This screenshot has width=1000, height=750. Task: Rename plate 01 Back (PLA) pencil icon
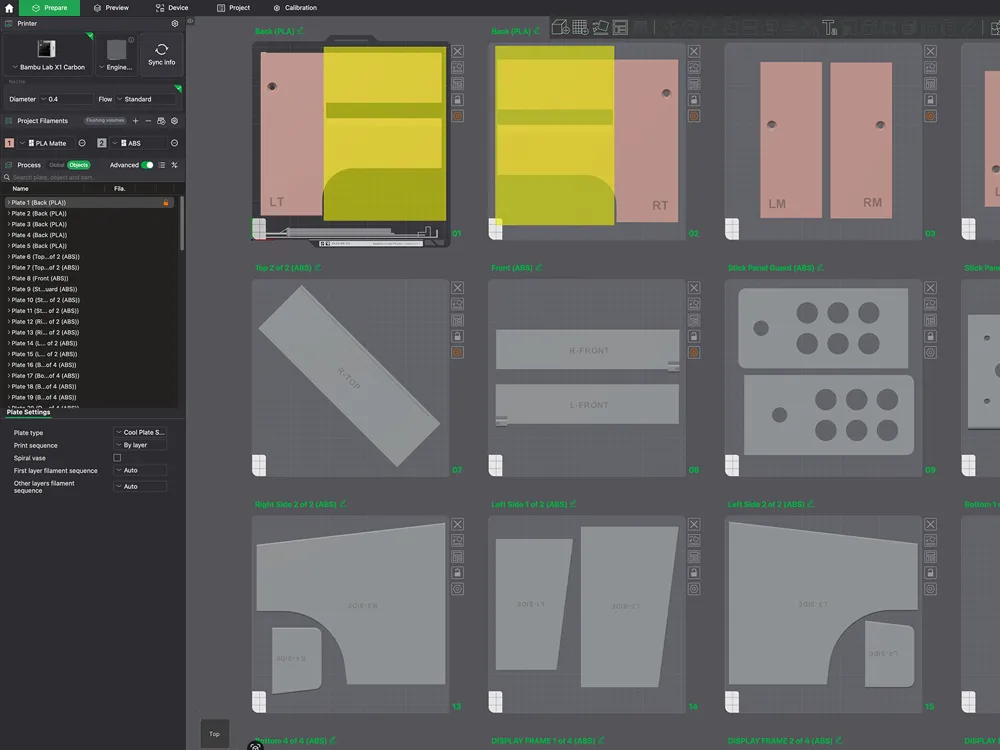click(300, 31)
